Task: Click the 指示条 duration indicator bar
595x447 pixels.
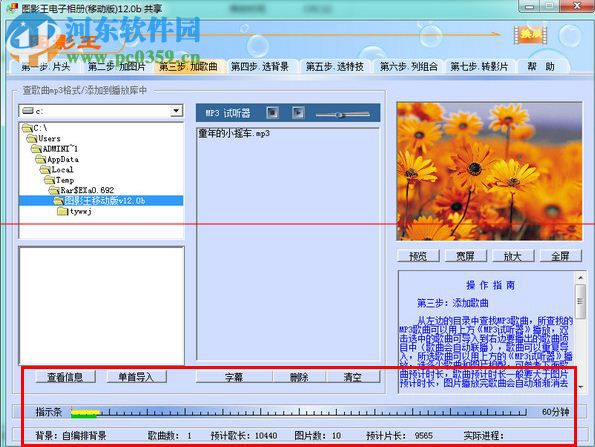Action: [x=299, y=412]
